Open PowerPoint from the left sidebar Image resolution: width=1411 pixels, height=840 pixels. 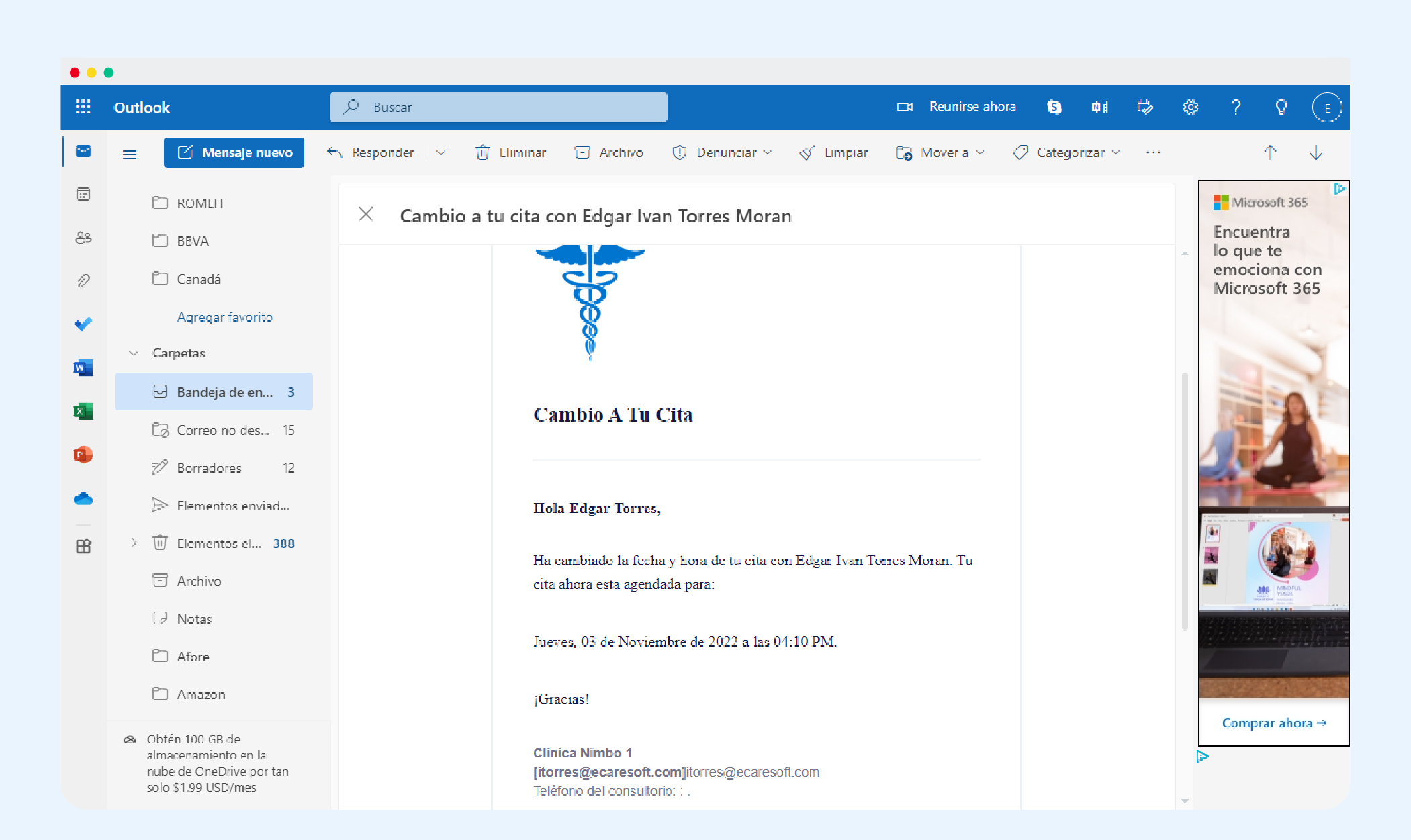83,455
